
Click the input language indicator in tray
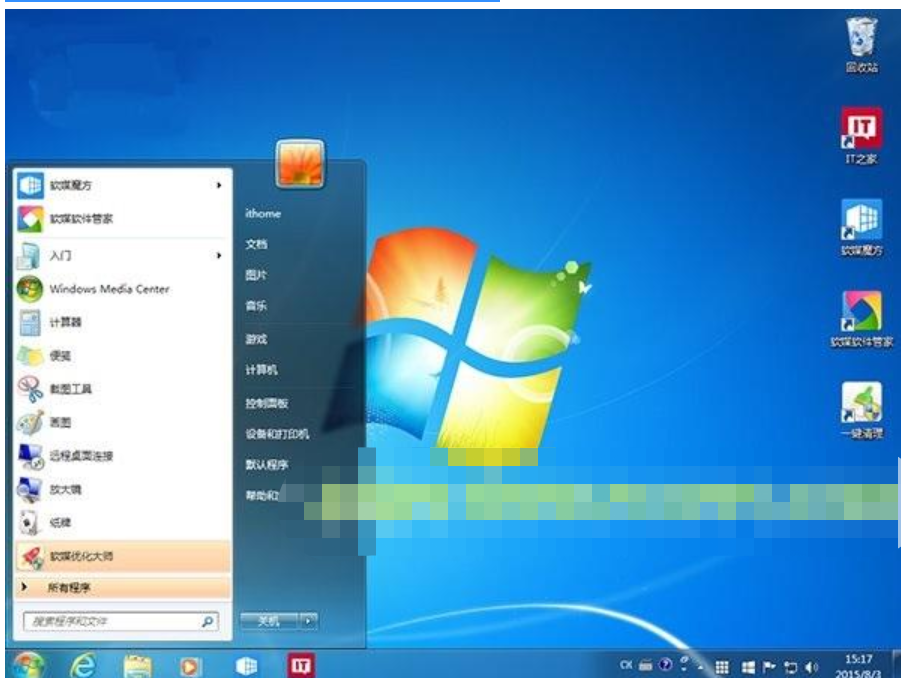click(626, 665)
